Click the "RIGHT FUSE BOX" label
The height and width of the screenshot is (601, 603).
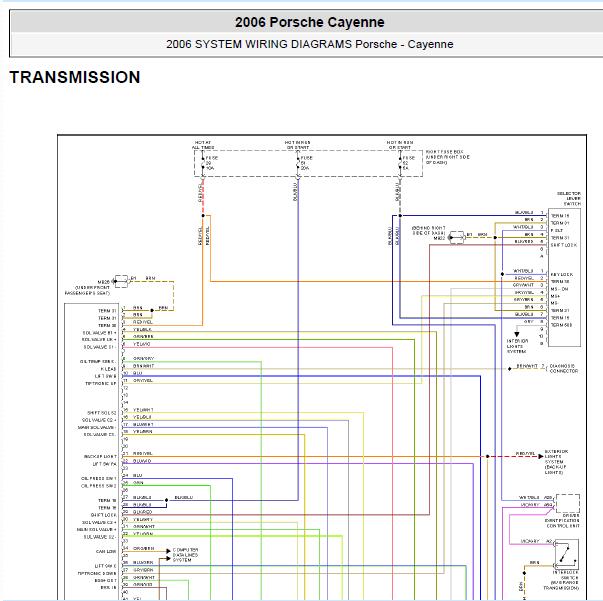tap(445, 152)
